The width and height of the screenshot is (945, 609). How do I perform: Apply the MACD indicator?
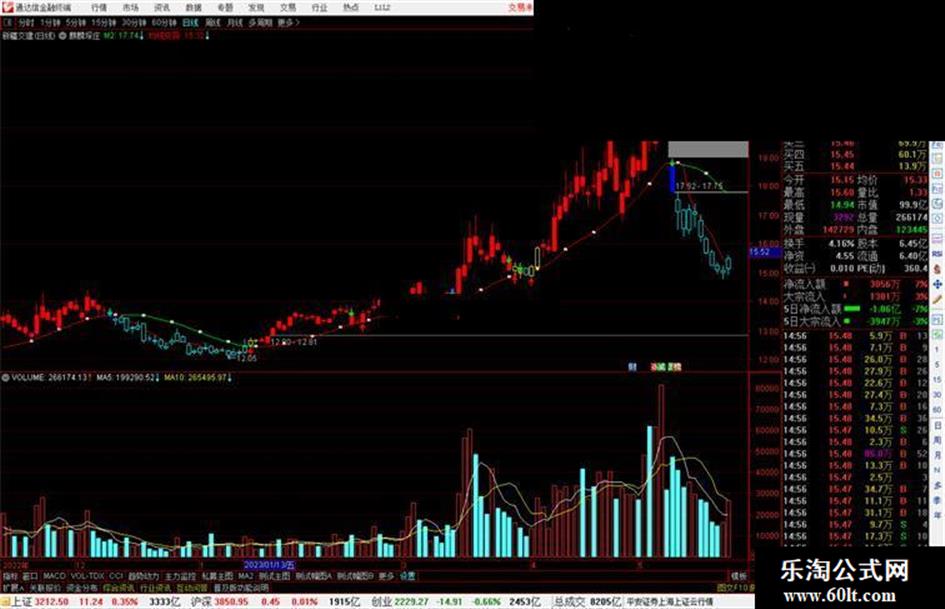tap(54, 576)
